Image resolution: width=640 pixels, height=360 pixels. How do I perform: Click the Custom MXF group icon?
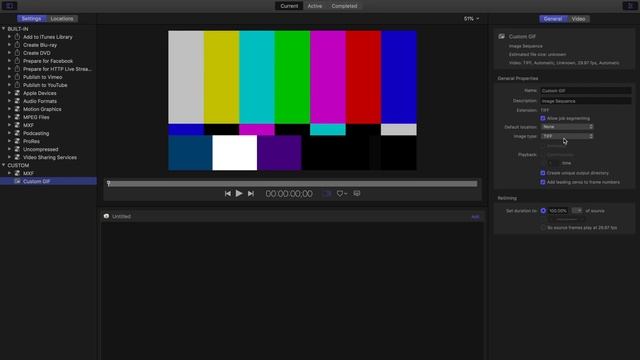17,173
